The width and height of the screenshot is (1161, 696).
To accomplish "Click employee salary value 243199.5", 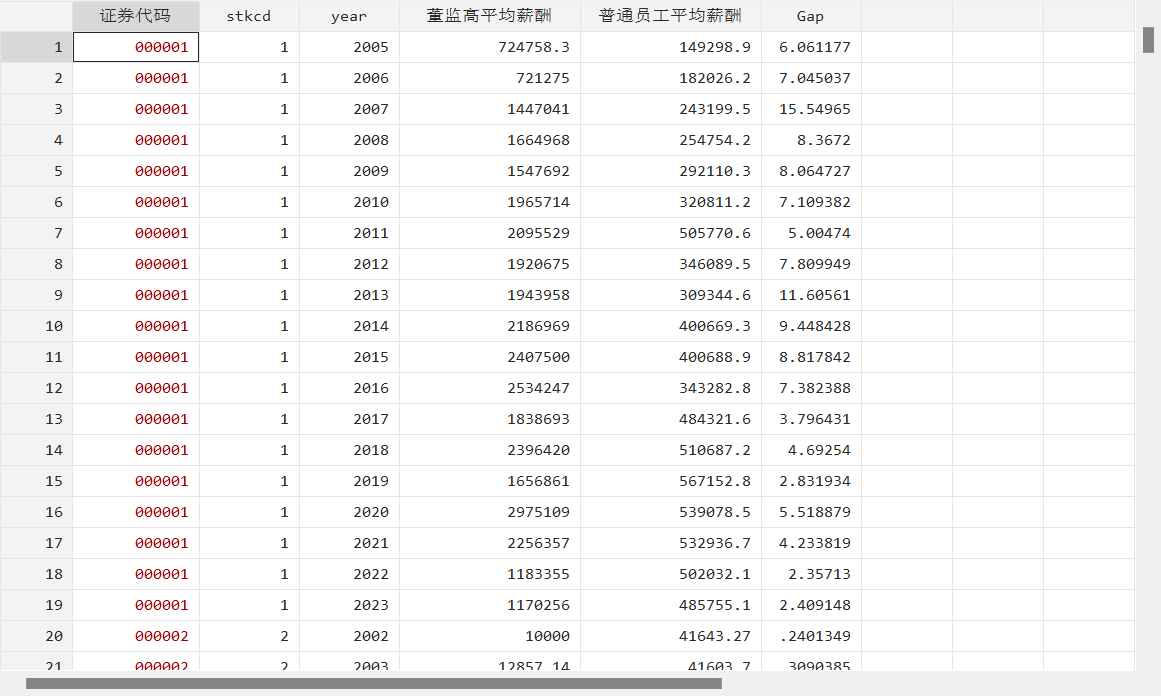I will tap(670, 109).
